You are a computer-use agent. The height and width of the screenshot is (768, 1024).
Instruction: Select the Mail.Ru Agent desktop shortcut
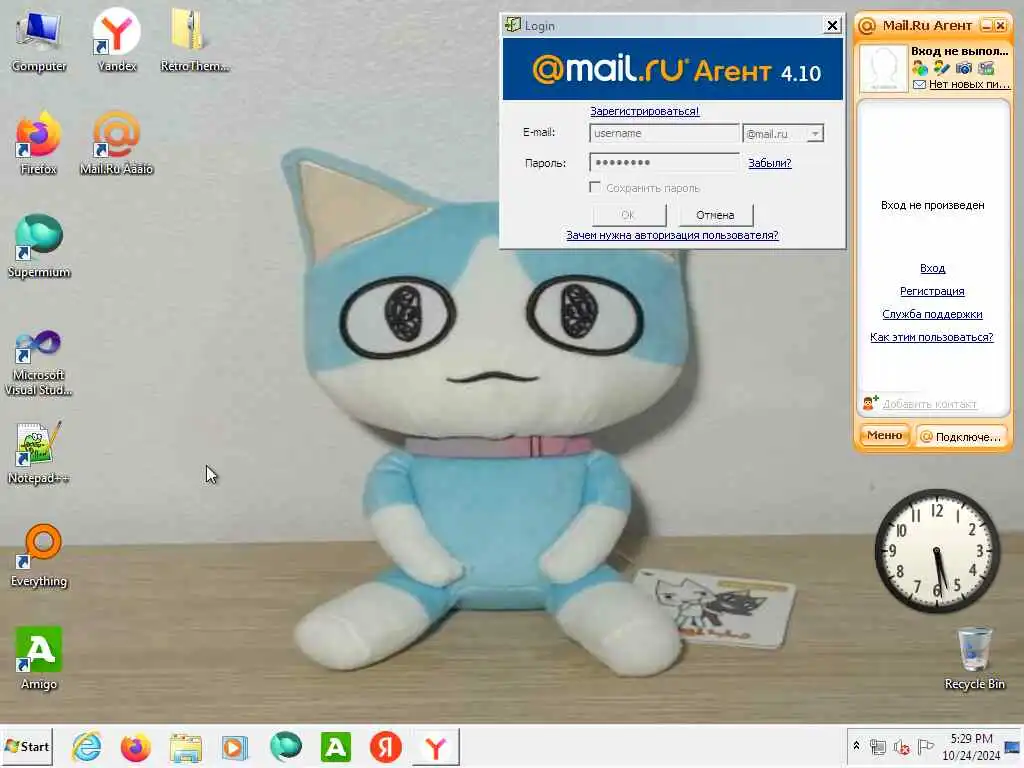tap(116, 144)
